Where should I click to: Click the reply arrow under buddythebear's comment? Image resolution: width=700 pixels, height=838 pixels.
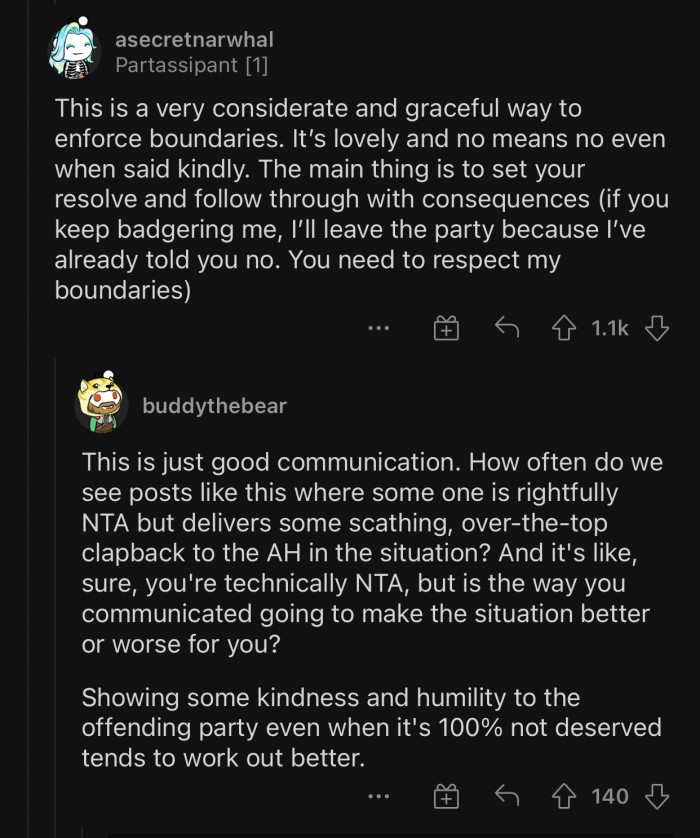[x=507, y=796]
